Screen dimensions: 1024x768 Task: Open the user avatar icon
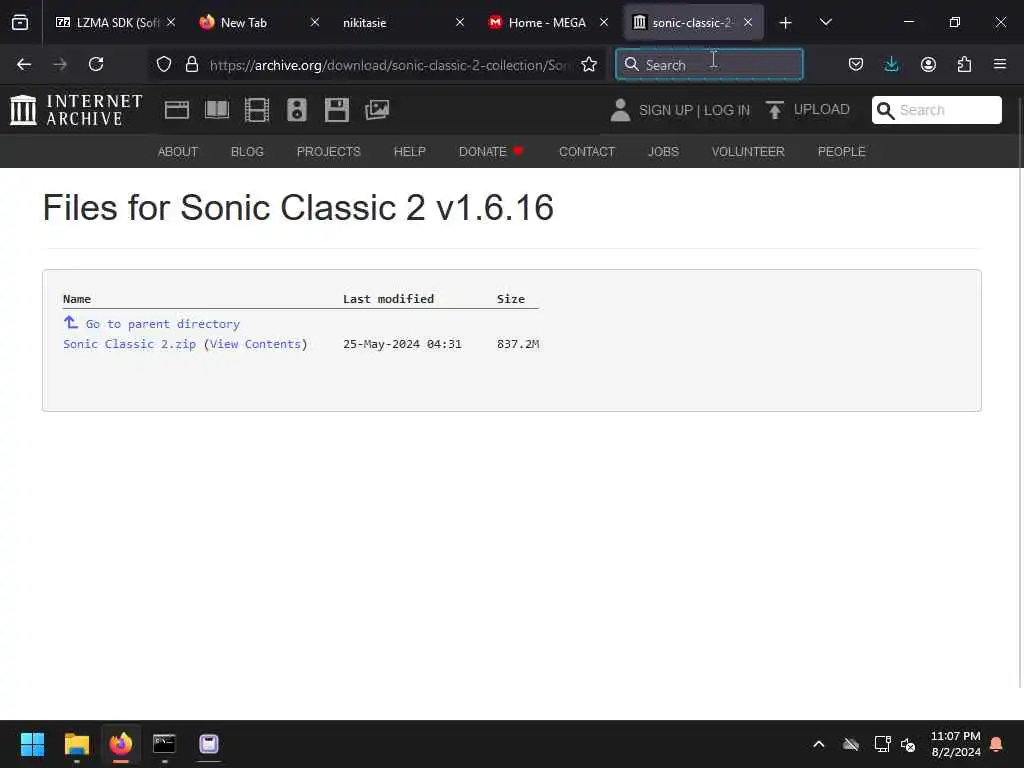point(620,110)
